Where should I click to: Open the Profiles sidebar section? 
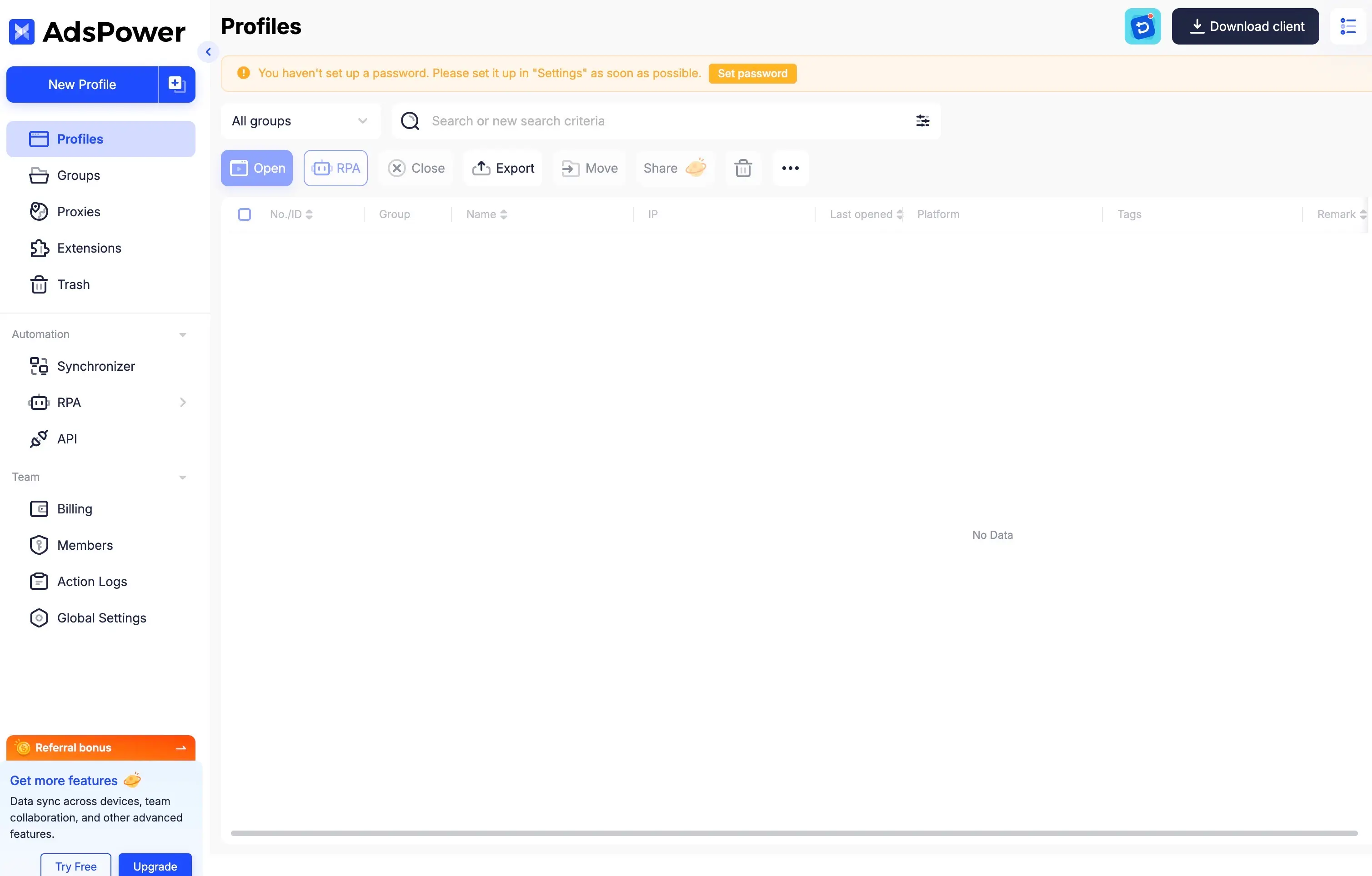click(101, 139)
